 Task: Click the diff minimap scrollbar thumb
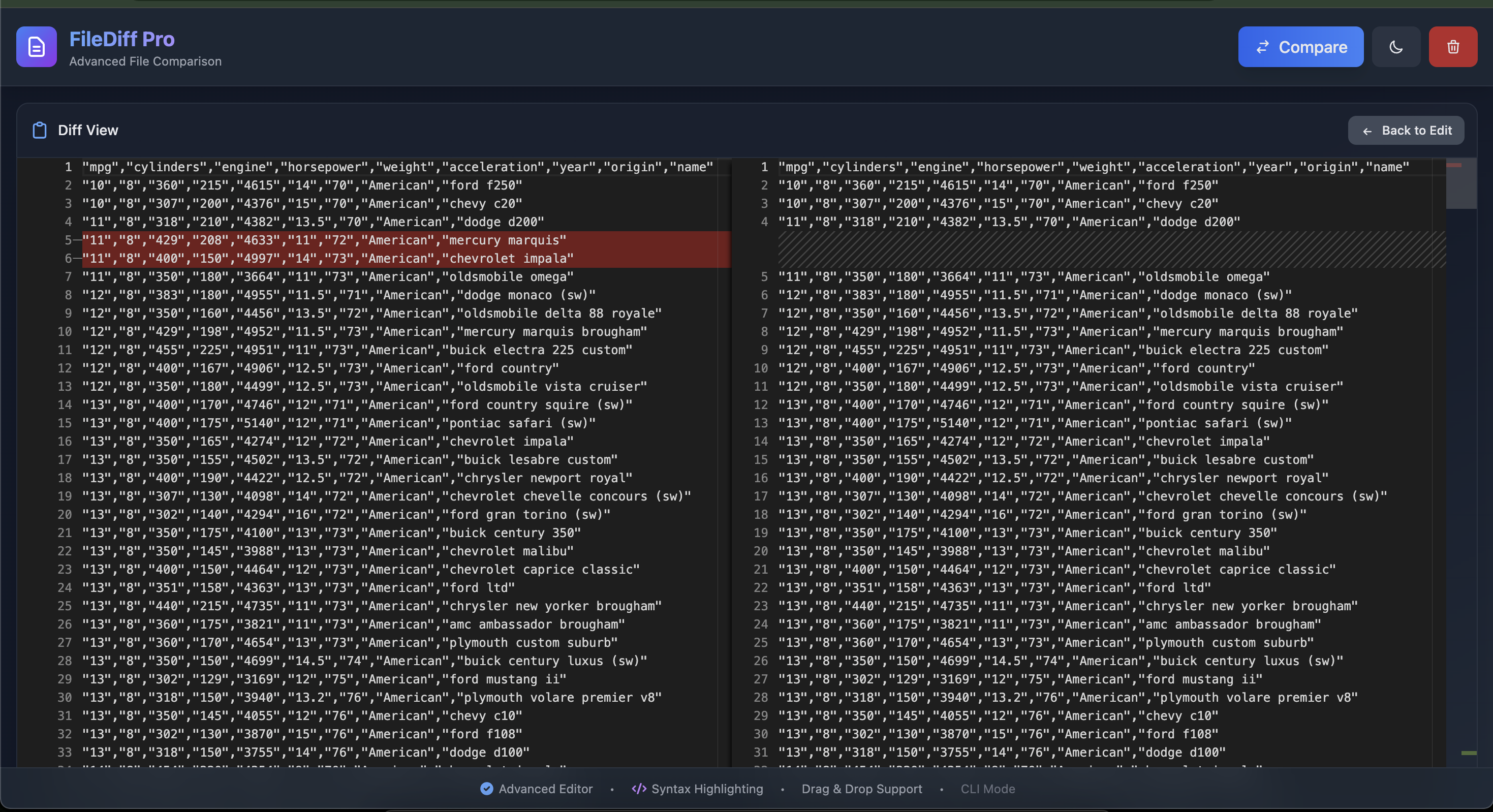click(x=1460, y=183)
